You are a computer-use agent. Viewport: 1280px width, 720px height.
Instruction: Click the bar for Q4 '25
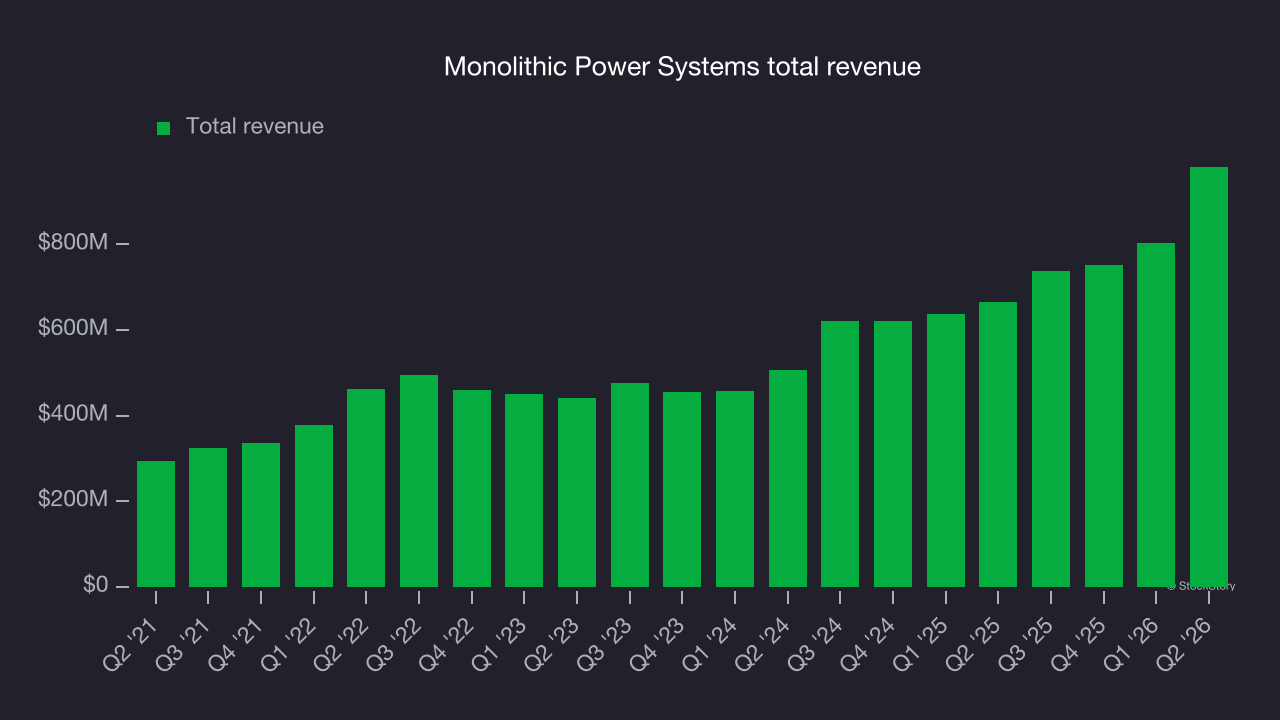tap(1104, 426)
